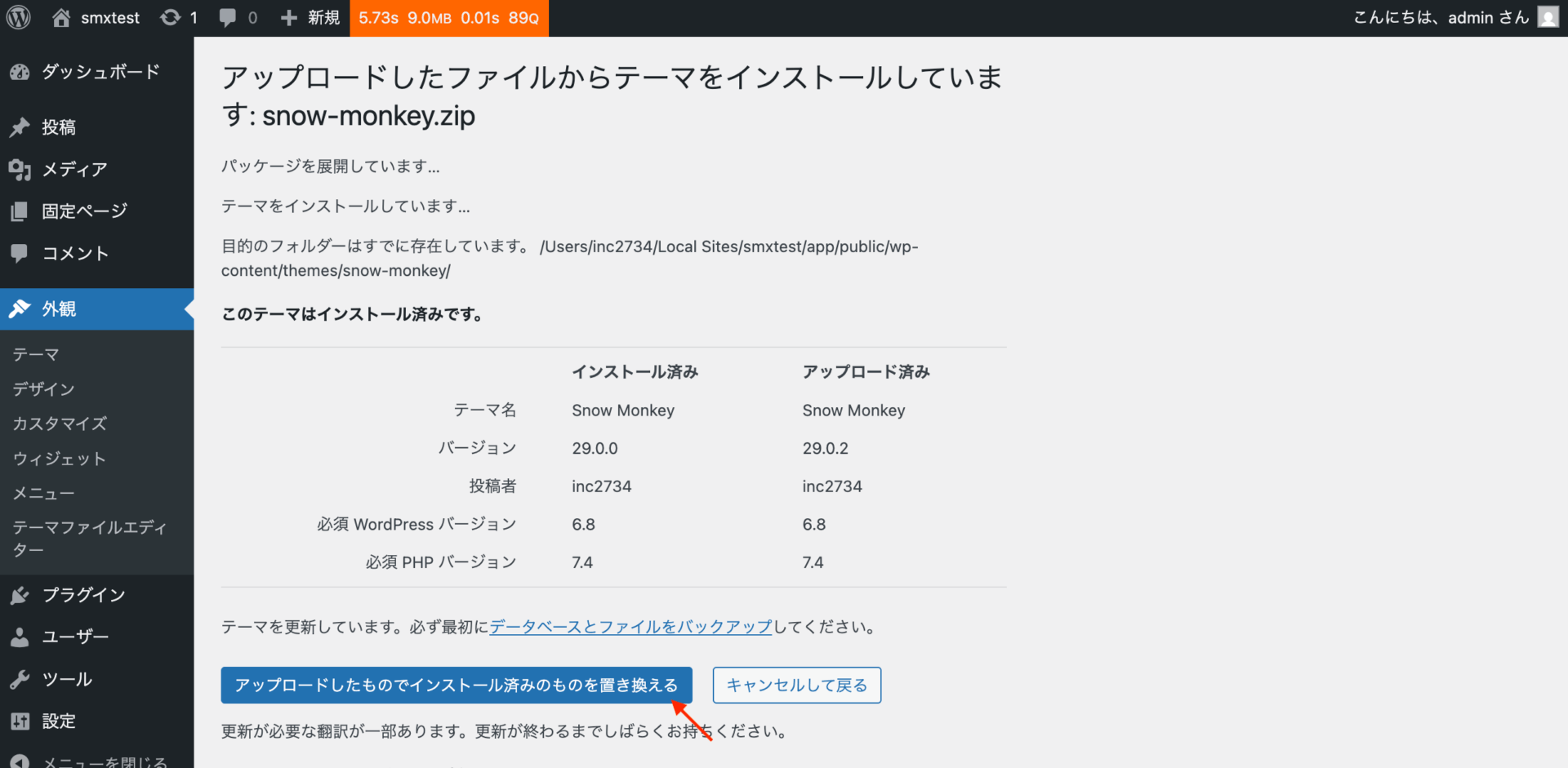Open 設定 menu label

point(59,721)
